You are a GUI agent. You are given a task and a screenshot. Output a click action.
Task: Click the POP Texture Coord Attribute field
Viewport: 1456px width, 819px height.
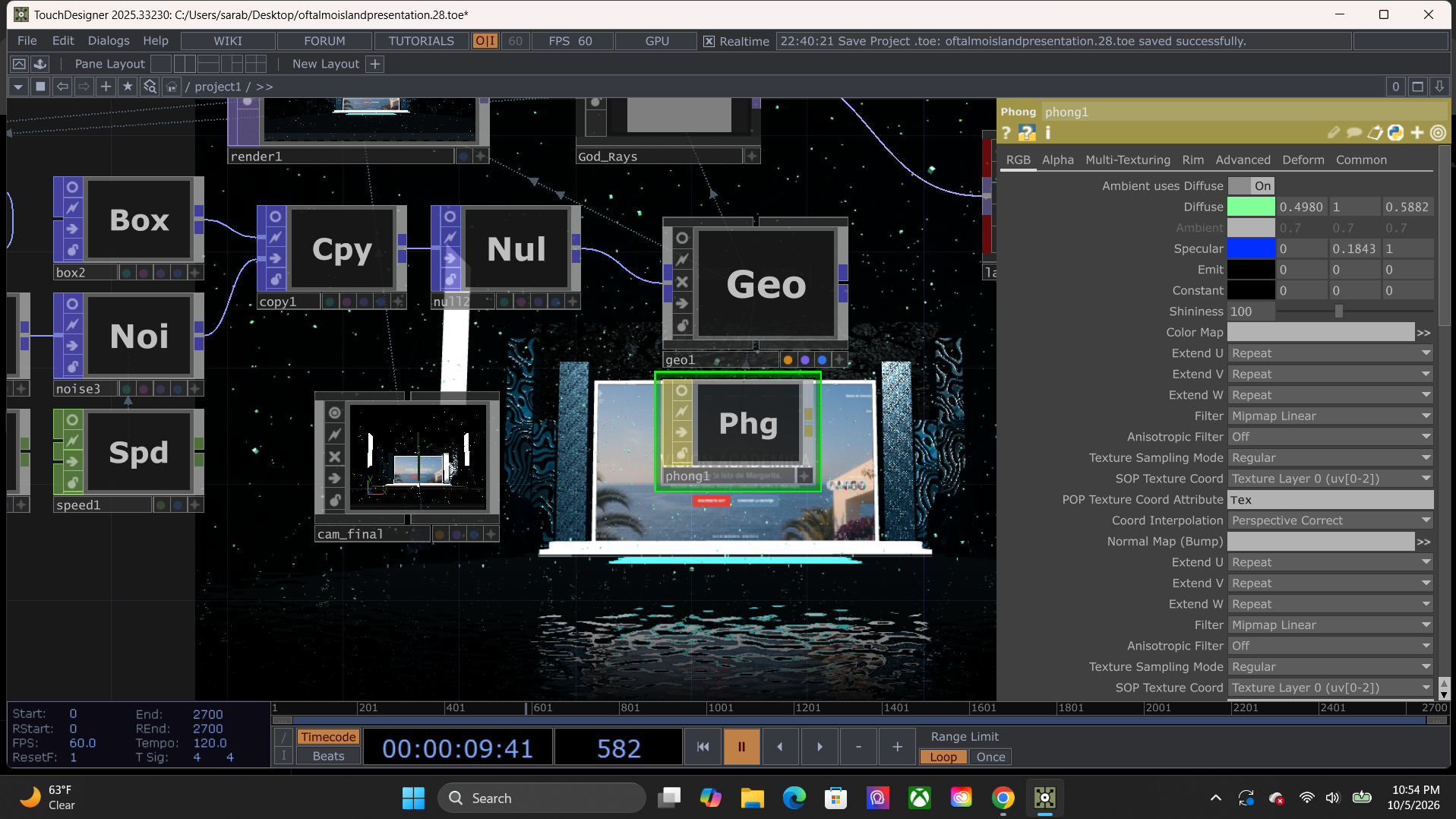click(x=1330, y=500)
